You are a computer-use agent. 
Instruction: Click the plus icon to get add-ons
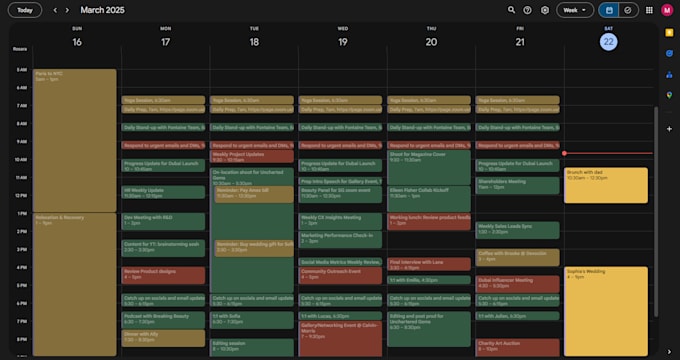pyautogui.click(x=669, y=129)
